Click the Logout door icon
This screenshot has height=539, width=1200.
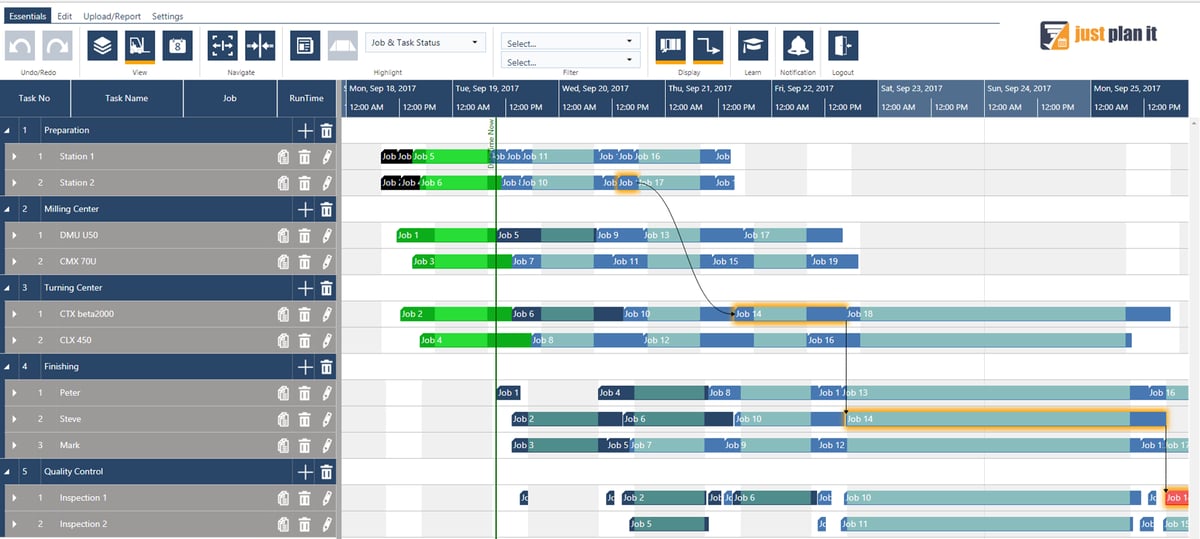pyautogui.click(x=843, y=46)
